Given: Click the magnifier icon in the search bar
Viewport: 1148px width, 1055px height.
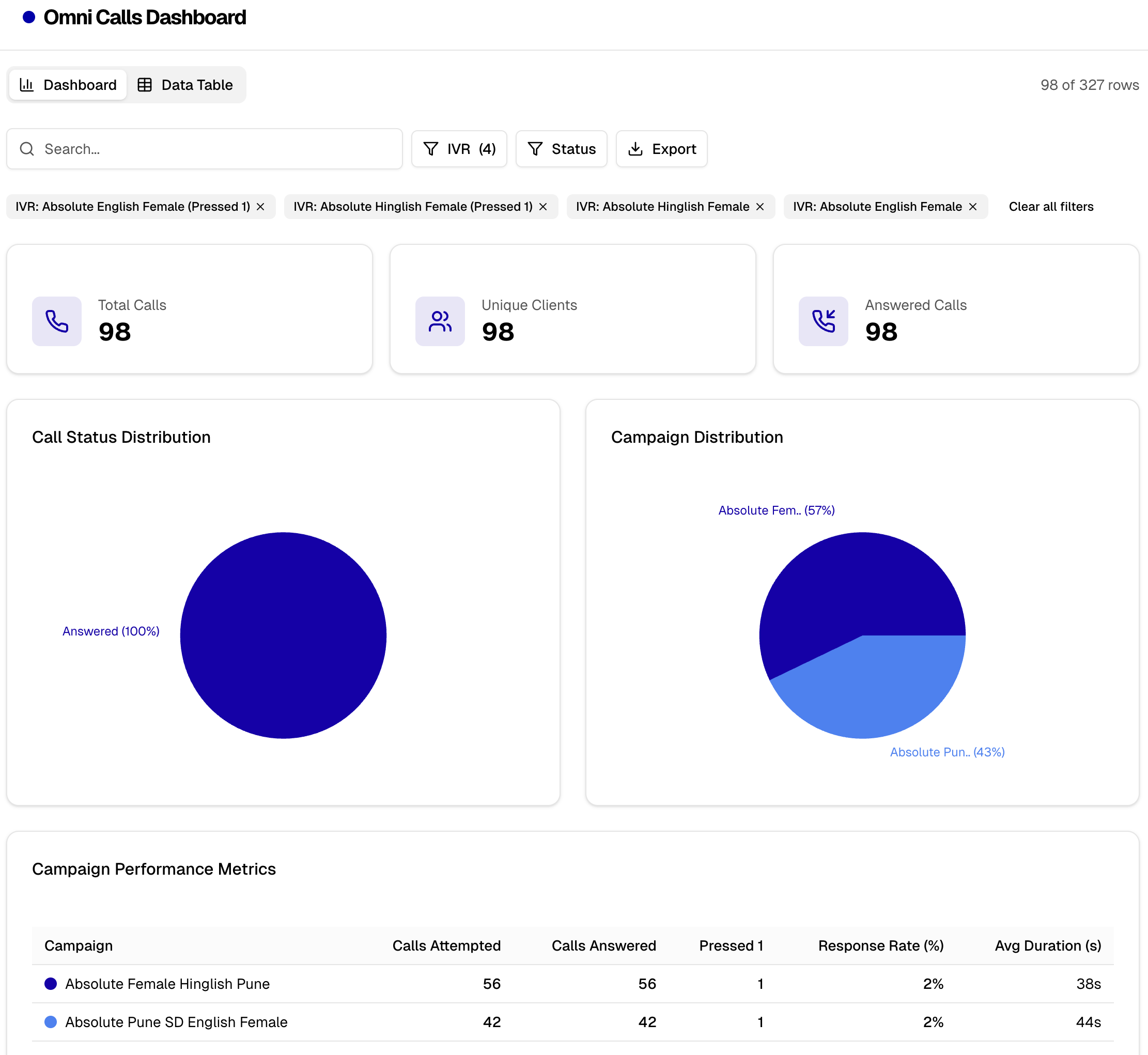Looking at the screenshot, I should point(27,148).
